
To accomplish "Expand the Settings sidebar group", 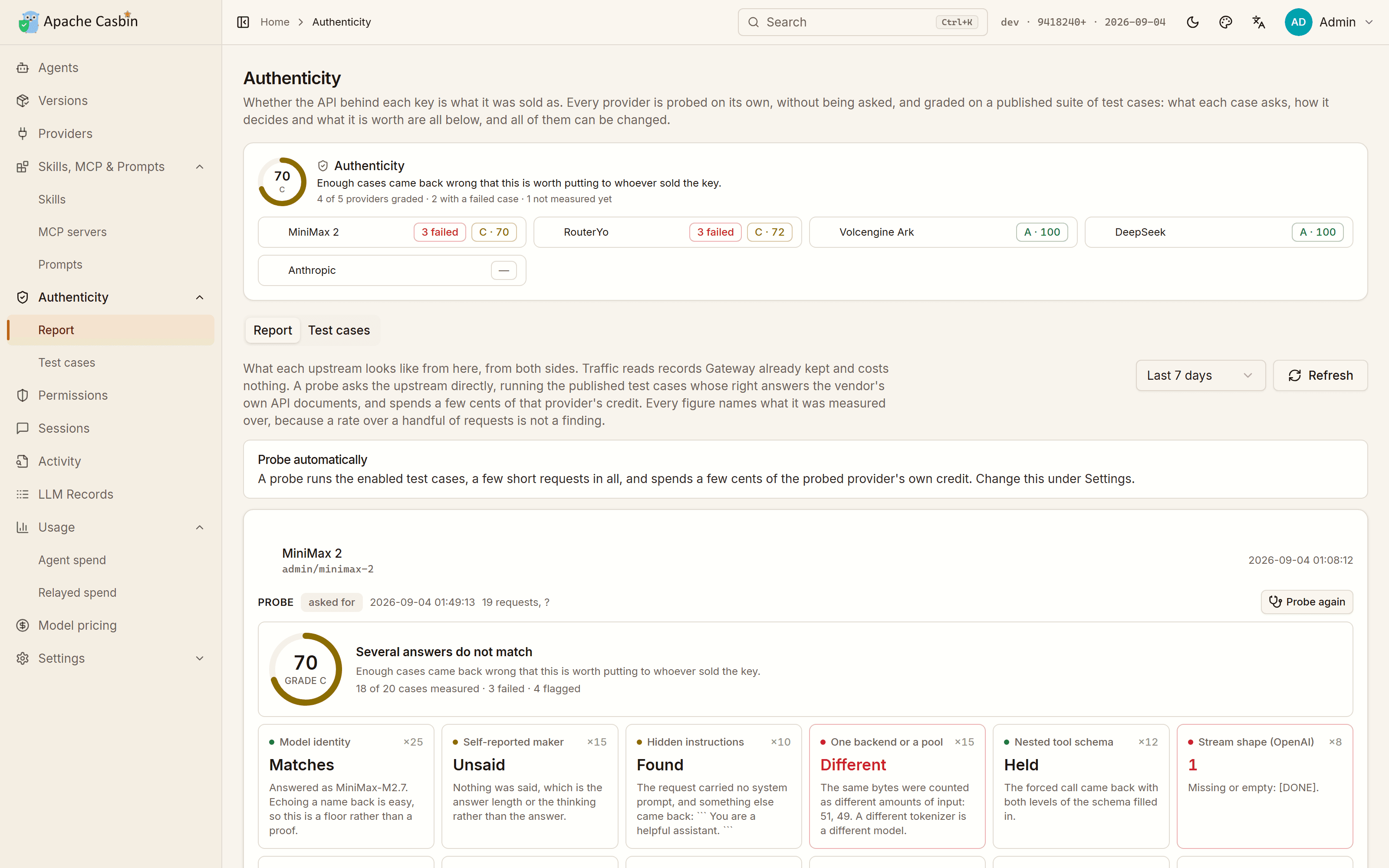I will click(x=200, y=658).
